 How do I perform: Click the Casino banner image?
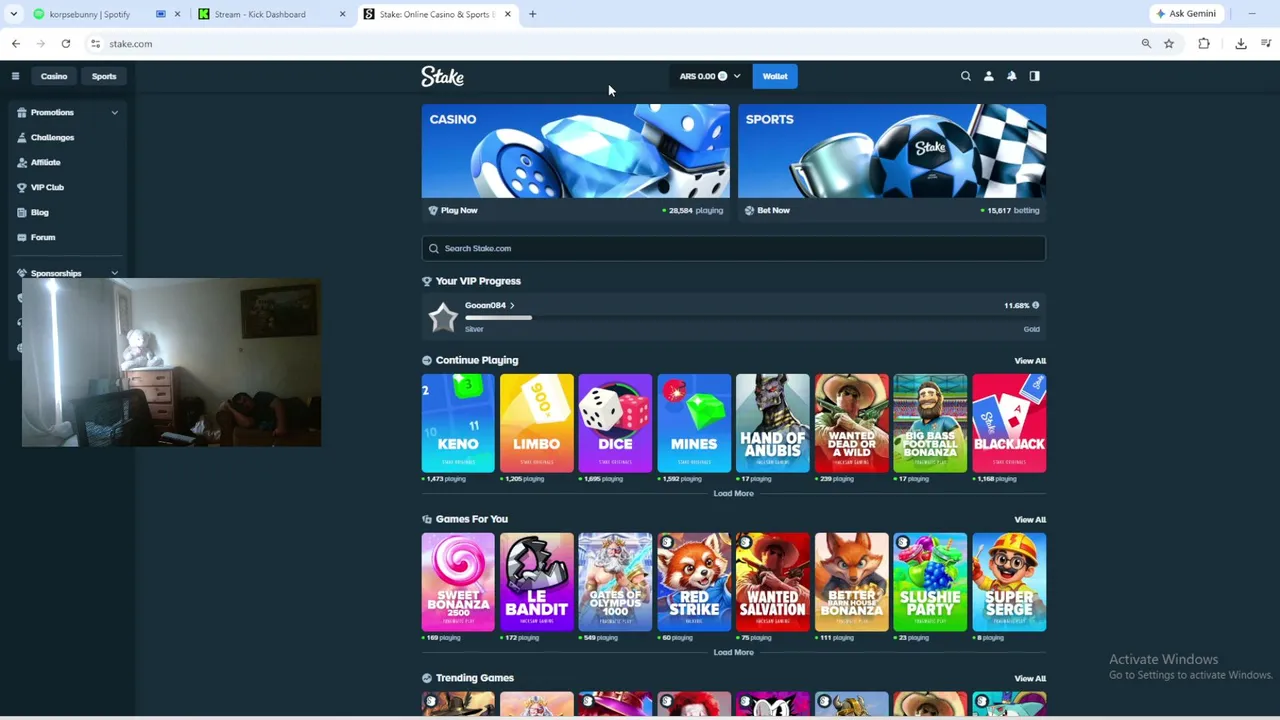[575, 151]
